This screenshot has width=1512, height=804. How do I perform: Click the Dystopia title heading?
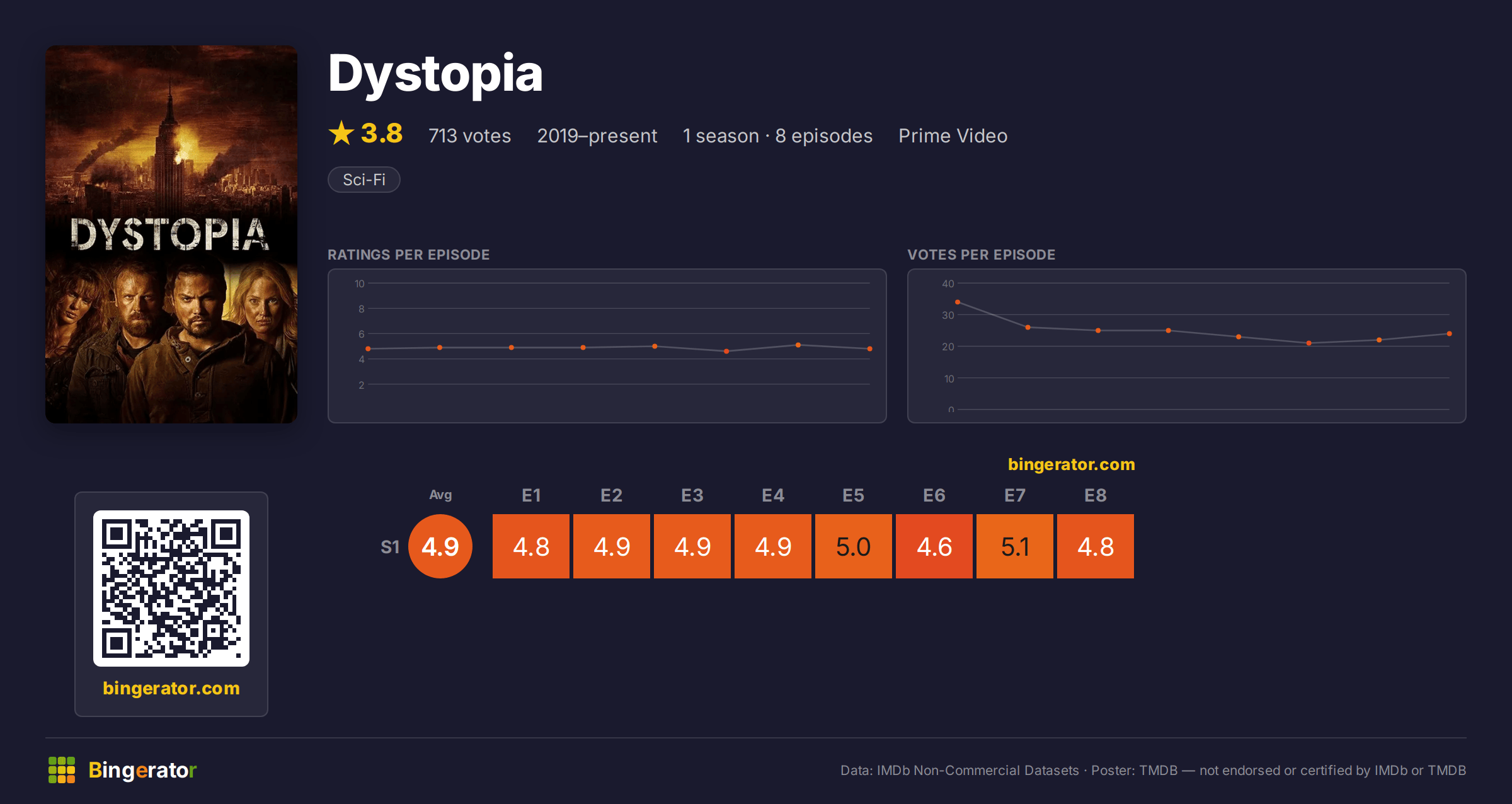tap(435, 74)
